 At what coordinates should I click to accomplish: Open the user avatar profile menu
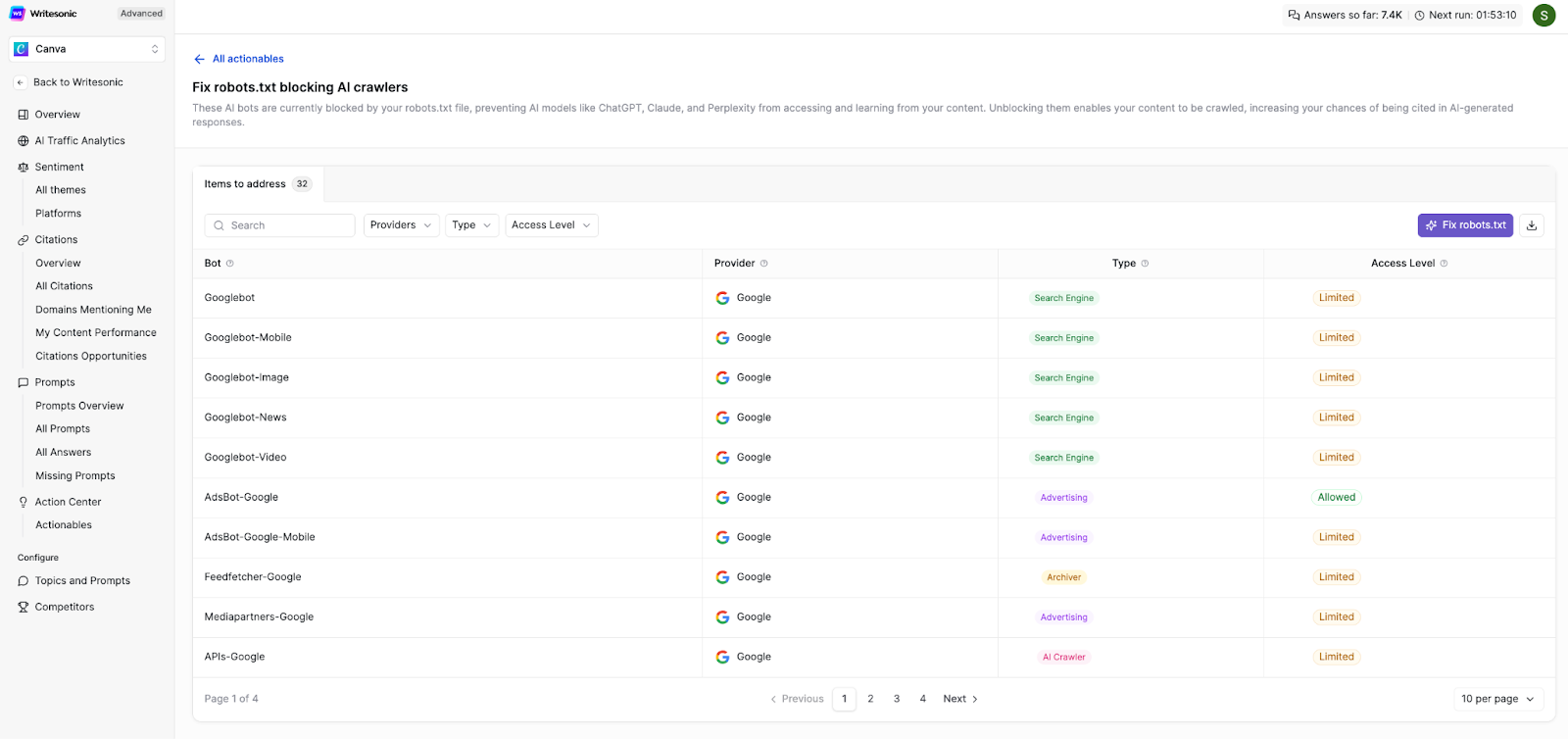[x=1543, y=15]
